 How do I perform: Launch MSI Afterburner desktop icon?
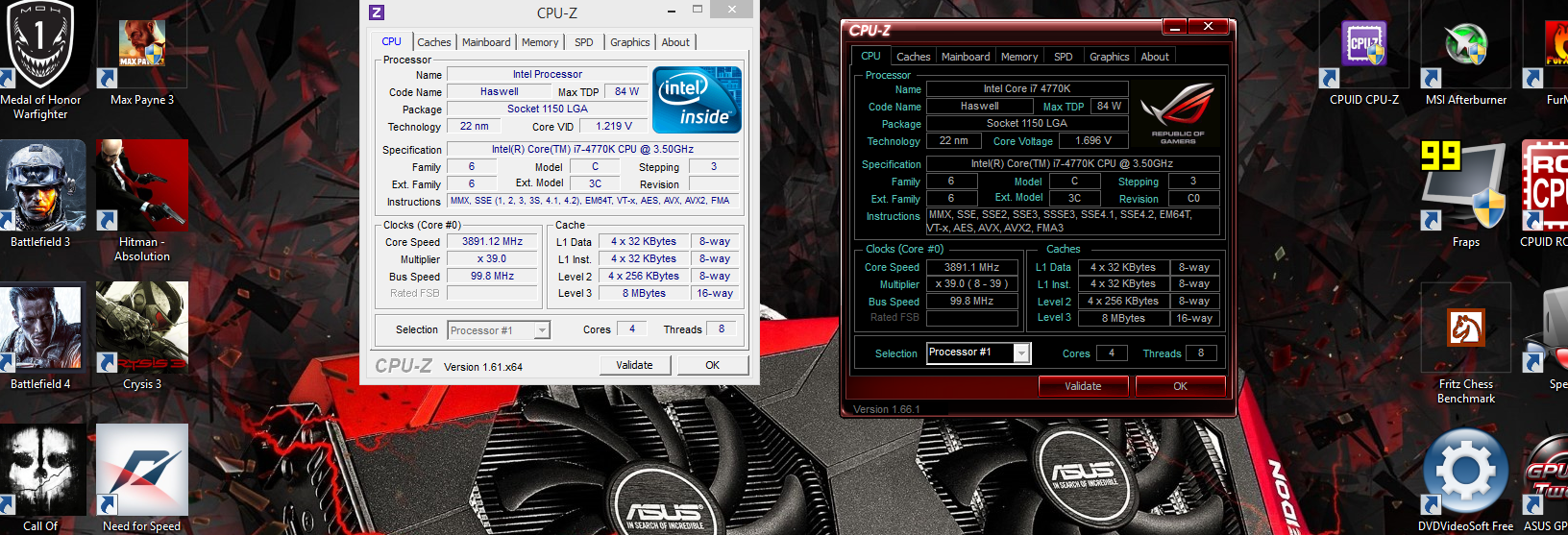[x=1466, y=46]
